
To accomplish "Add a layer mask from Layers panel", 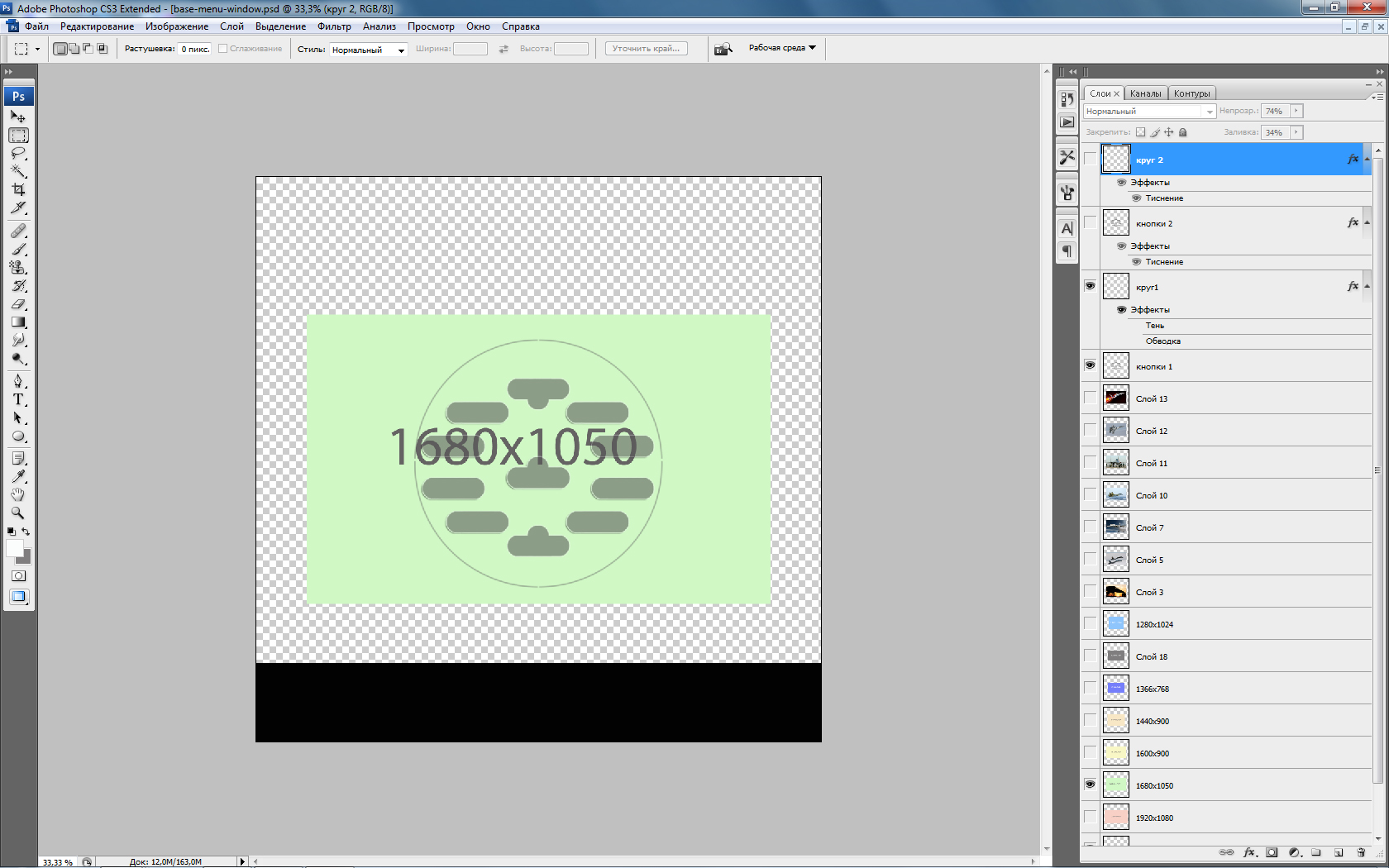I will coord(1272,852).
